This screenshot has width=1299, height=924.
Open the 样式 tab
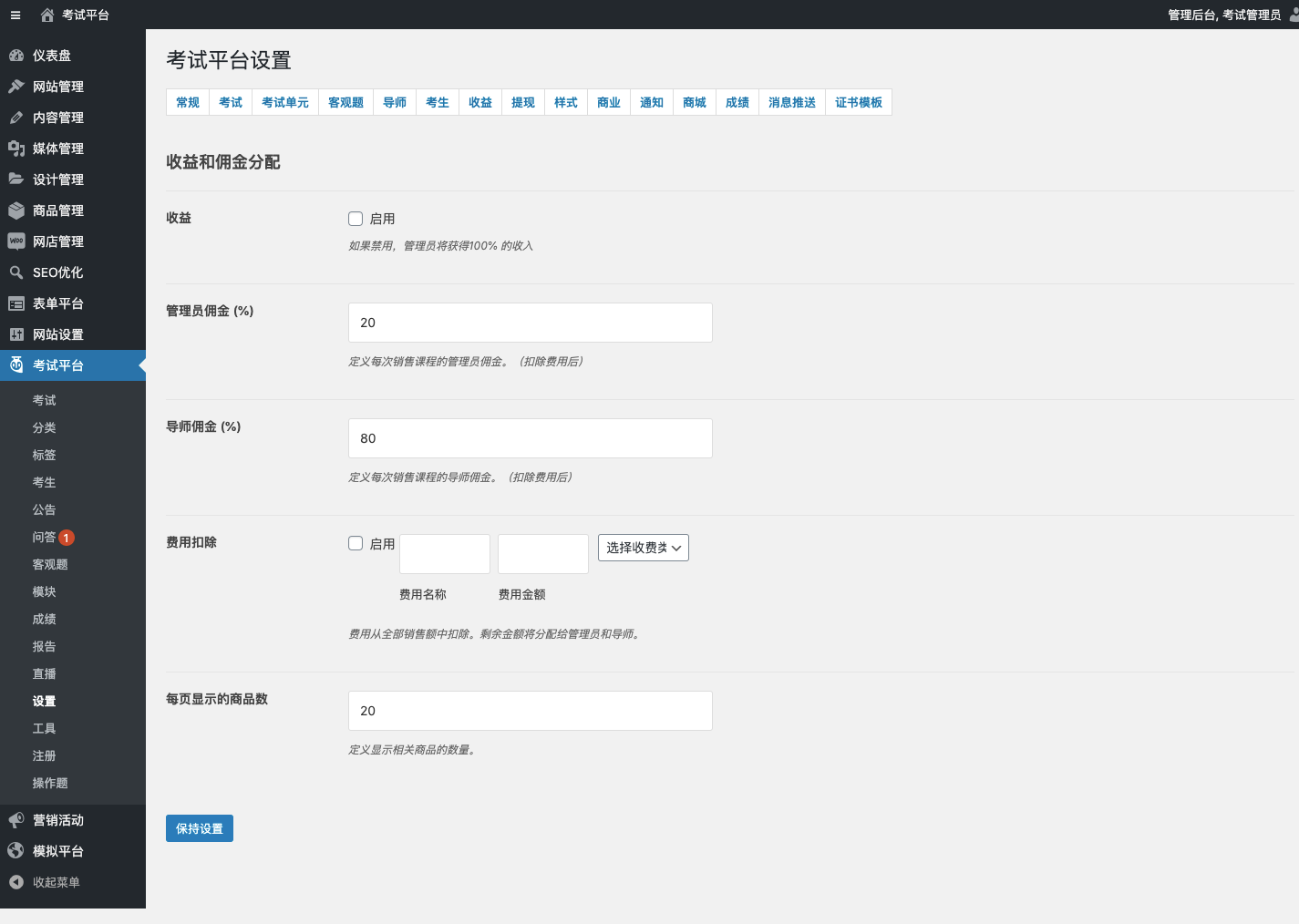(x=566, y=102)
